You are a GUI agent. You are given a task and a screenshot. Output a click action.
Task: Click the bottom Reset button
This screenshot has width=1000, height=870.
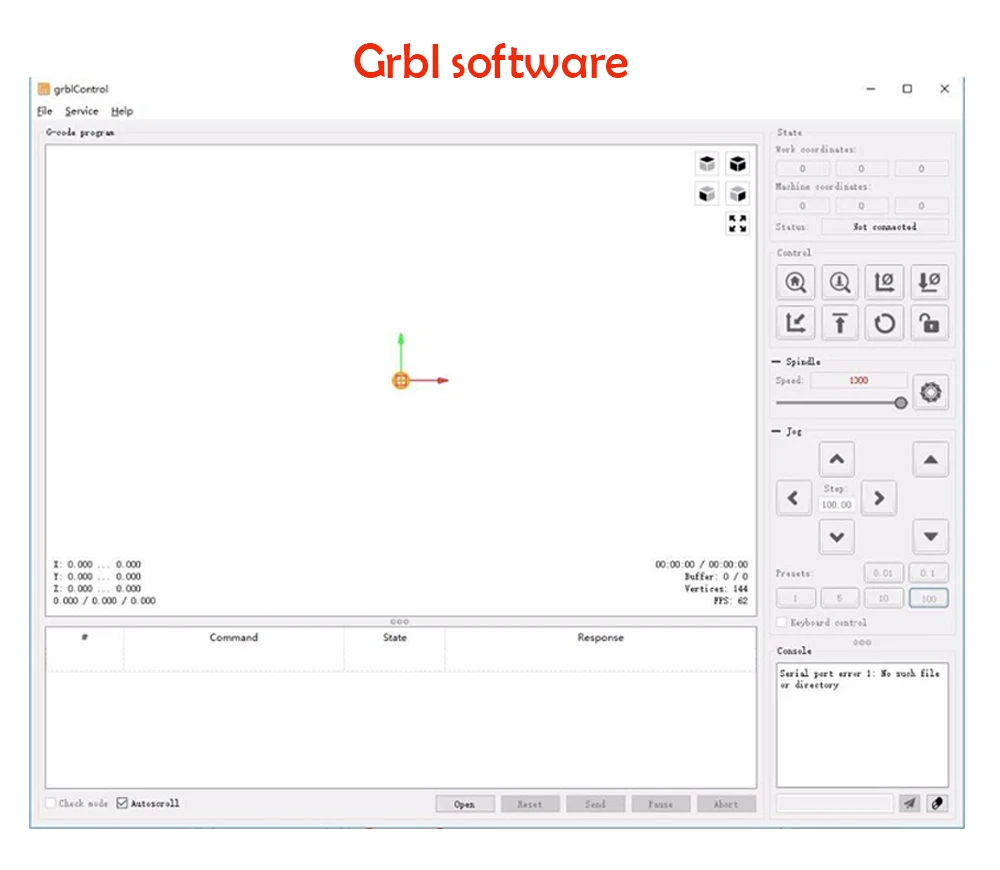click(530, 804)
